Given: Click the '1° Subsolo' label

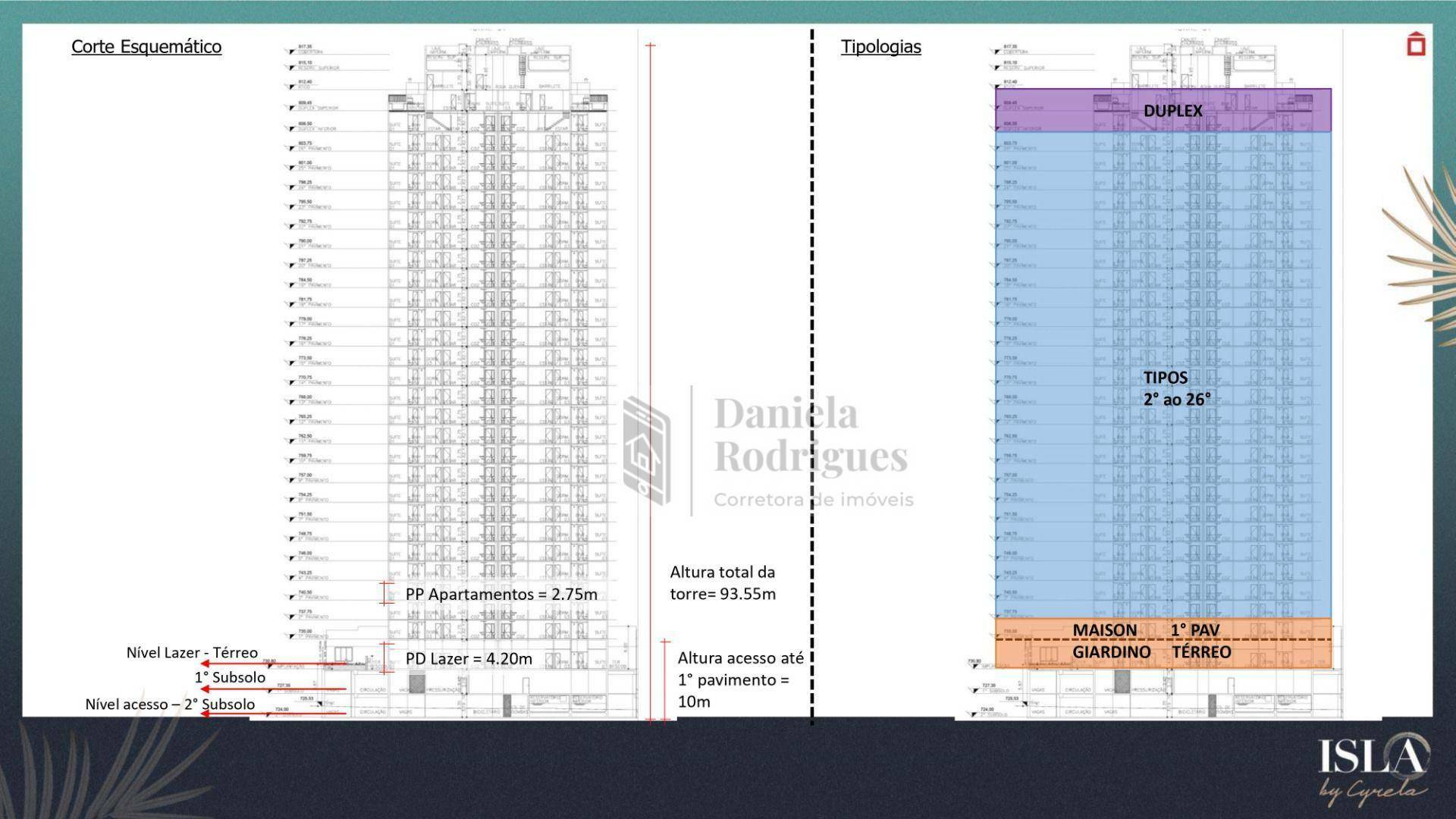Looking at the screenshot, I should (230, 677).
